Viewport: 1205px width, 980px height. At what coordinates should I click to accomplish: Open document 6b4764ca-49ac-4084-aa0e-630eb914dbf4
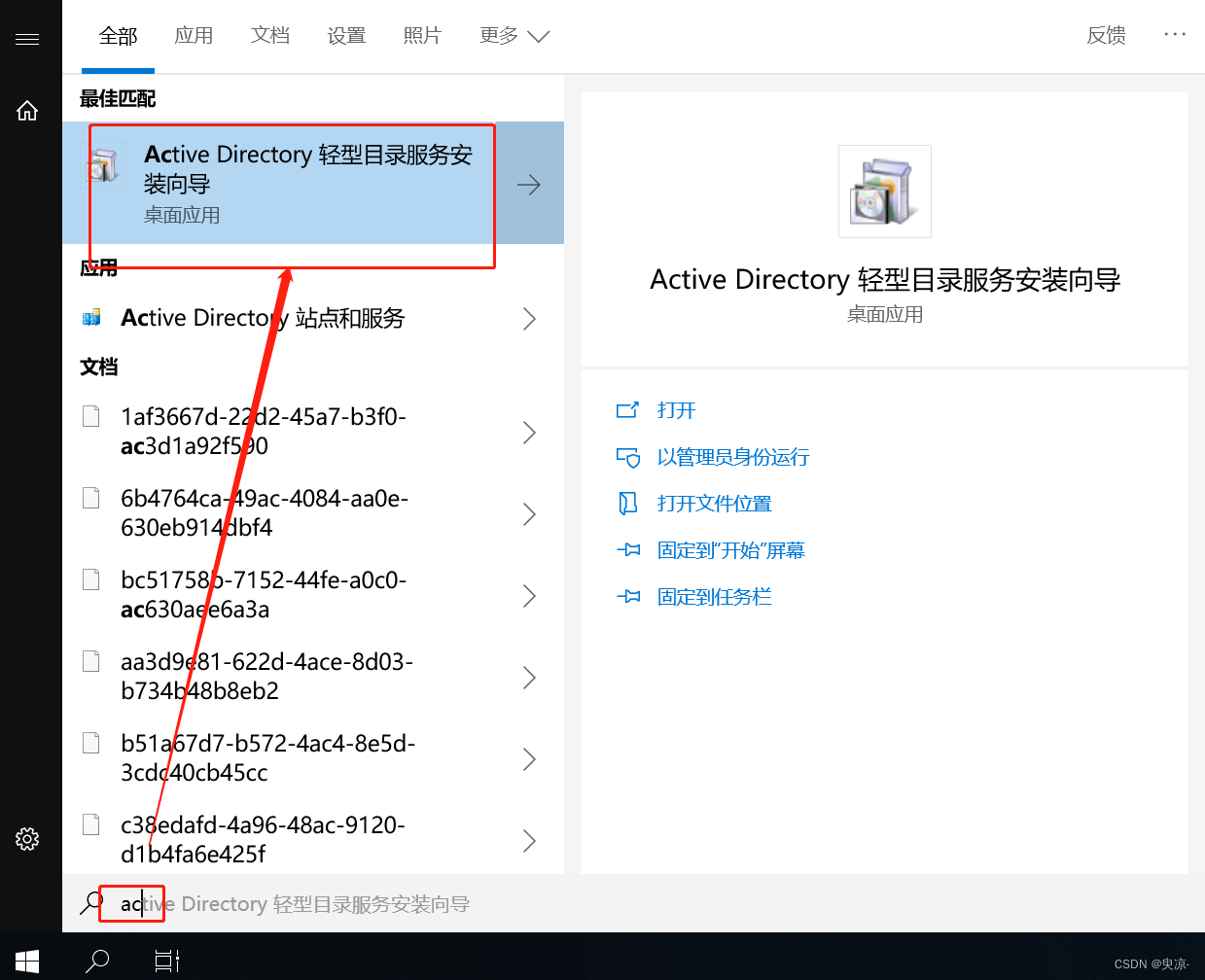tap(313, 513)
